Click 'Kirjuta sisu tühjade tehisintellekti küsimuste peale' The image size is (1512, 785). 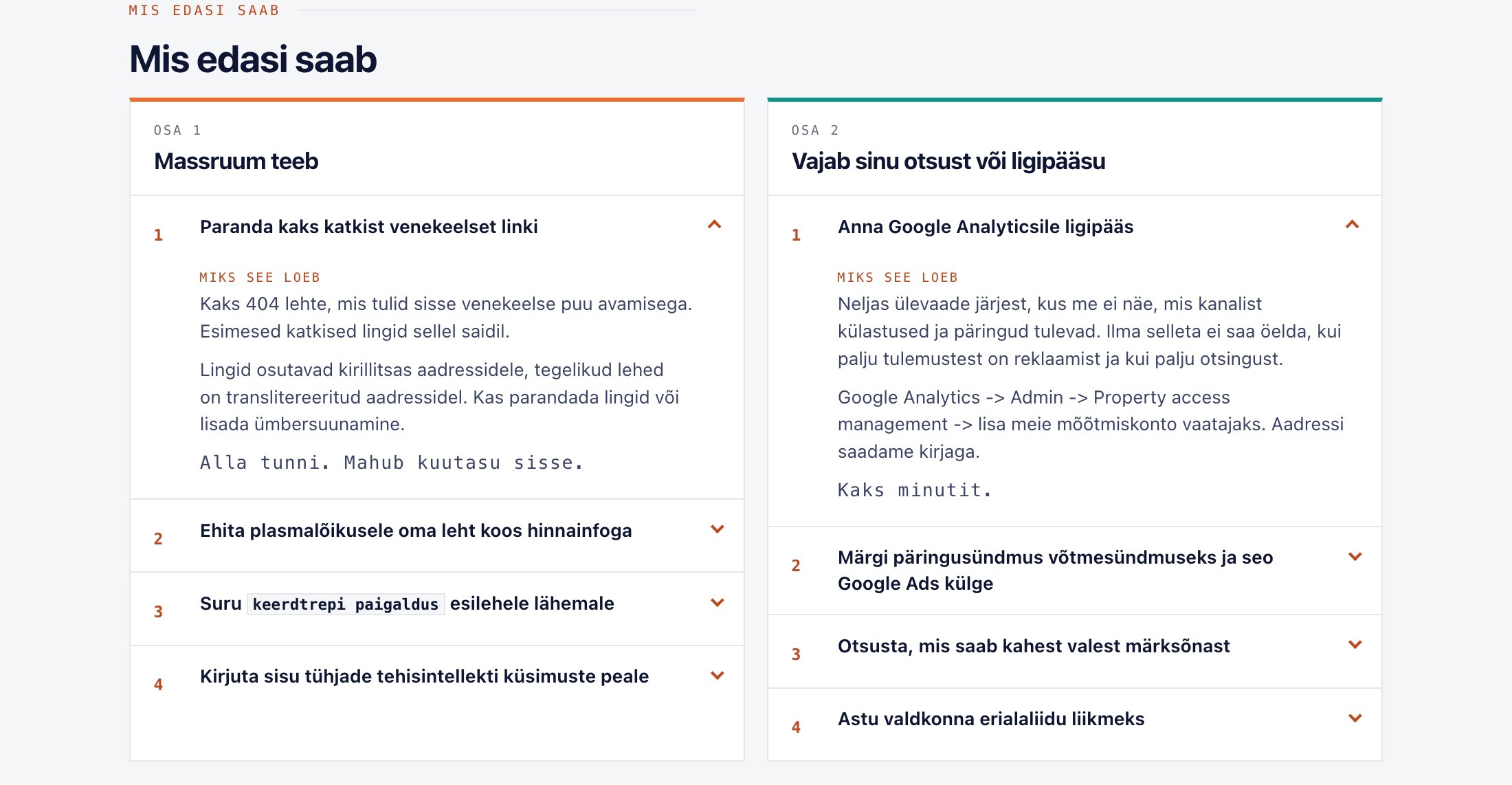pos(424,676)
